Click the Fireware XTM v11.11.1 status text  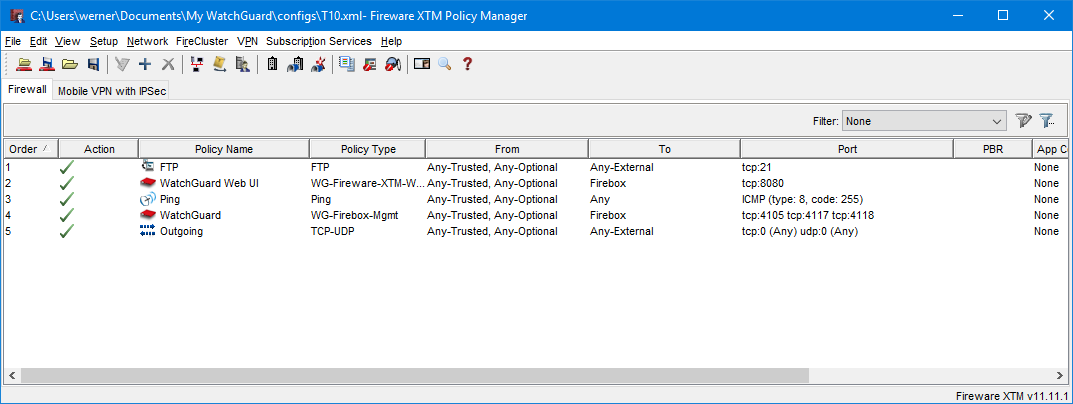[x=1011, y=396]
